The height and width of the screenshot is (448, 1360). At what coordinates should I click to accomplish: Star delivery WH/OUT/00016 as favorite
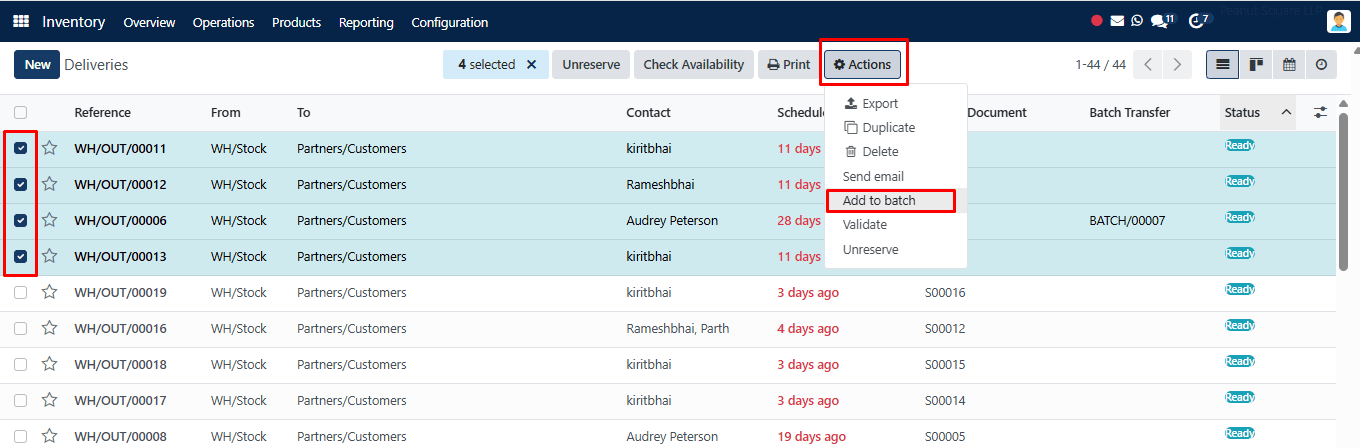(x=49, y=328)
